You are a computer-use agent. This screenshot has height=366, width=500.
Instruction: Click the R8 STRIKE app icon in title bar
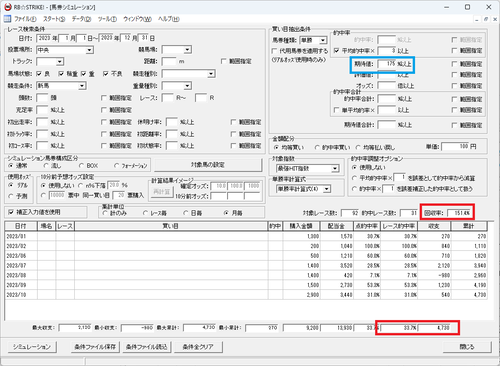click(8, 7)
